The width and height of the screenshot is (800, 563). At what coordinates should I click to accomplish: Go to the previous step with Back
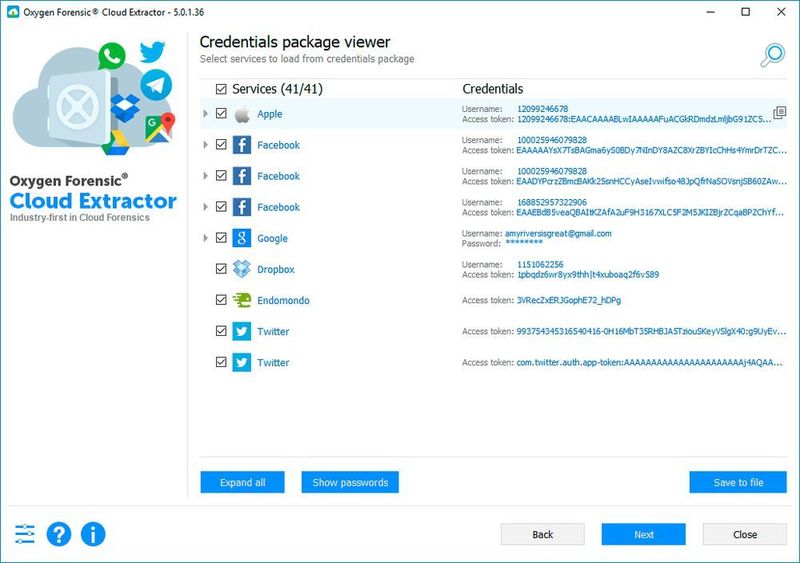coord(542,534)
